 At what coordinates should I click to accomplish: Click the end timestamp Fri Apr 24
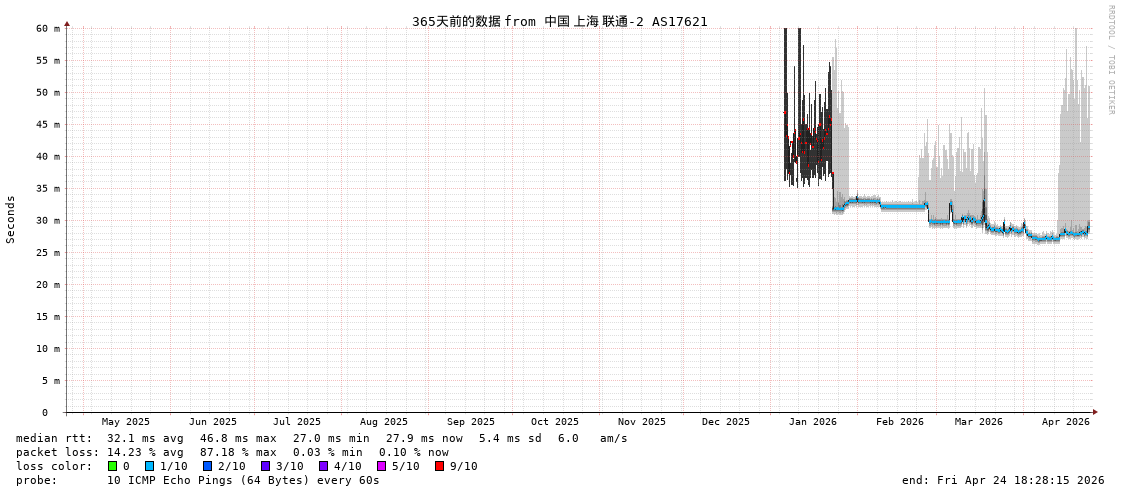coord(1002,480)
